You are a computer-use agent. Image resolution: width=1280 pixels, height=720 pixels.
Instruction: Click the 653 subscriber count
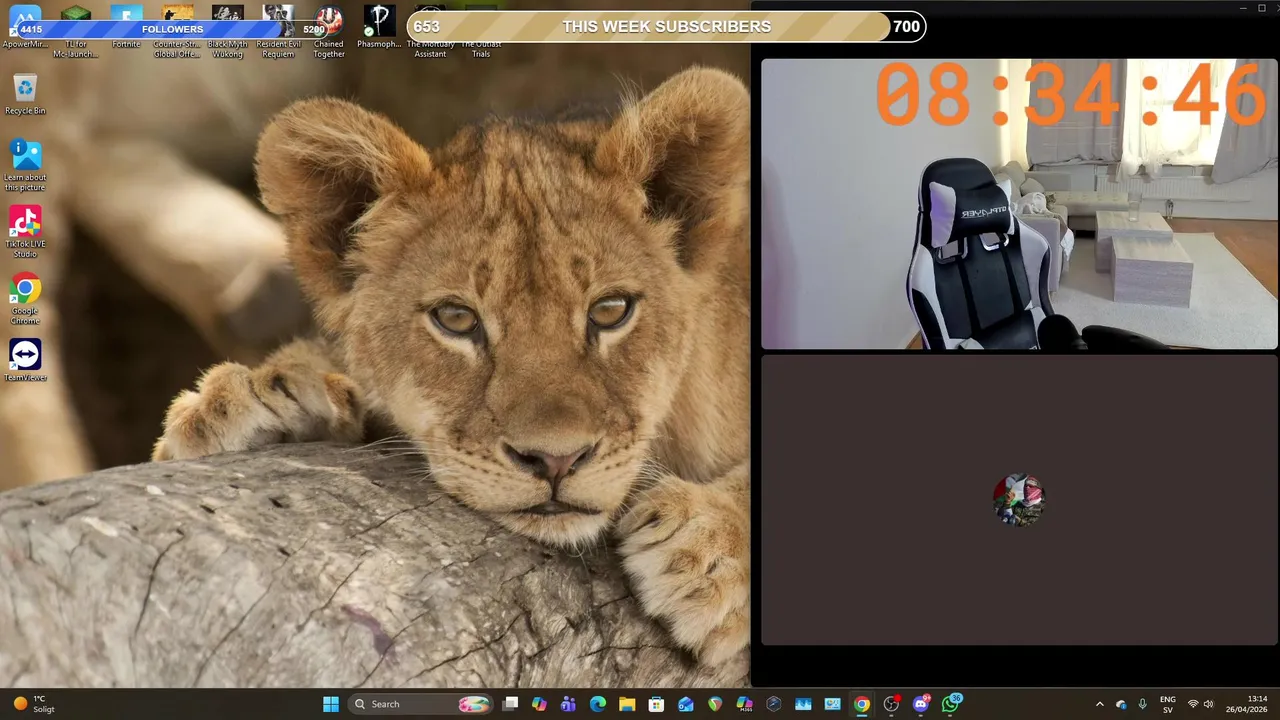(426, 27)
